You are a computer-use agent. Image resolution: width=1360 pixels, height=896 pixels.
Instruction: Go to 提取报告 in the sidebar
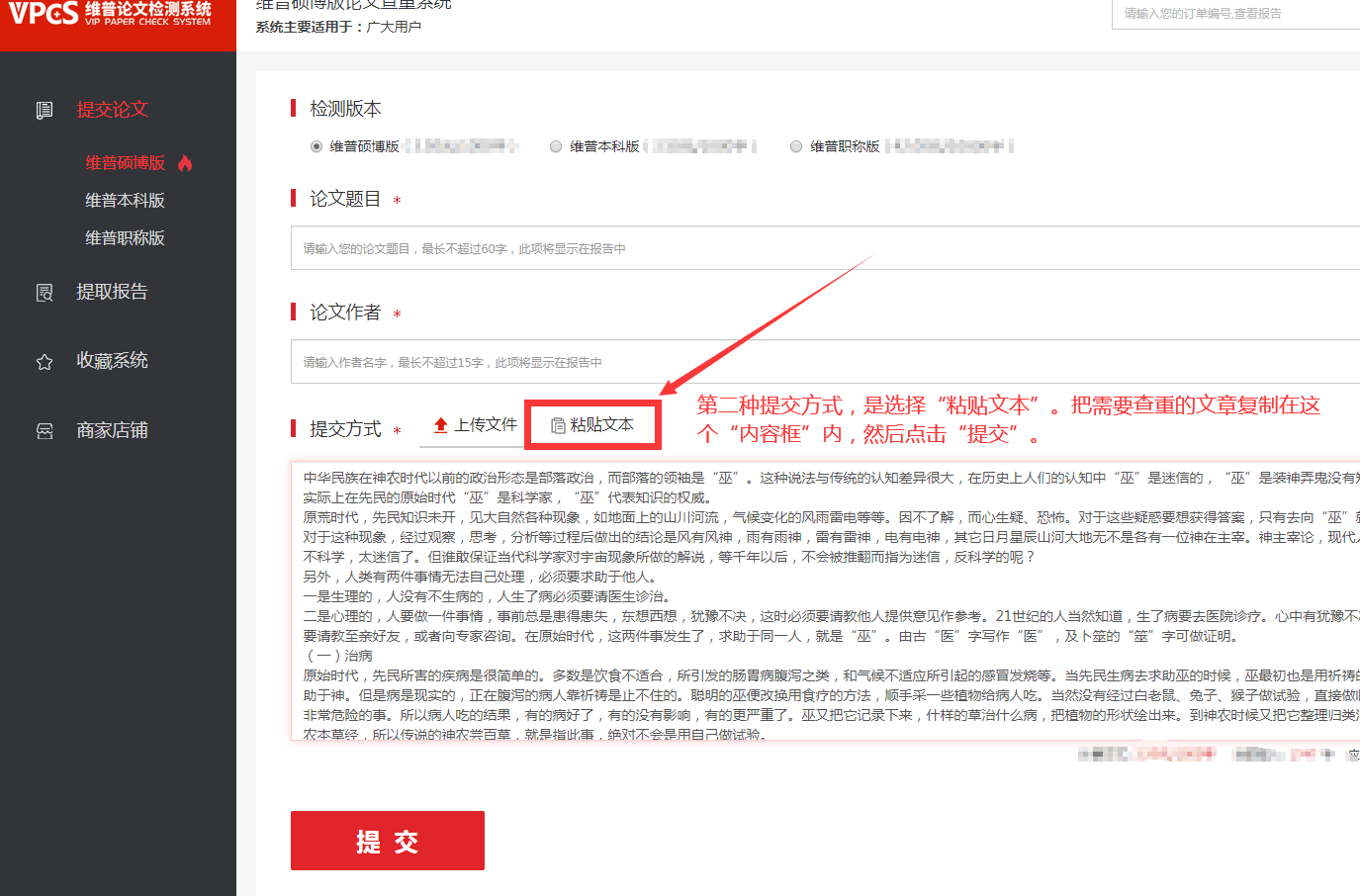(x=113, y=292)
